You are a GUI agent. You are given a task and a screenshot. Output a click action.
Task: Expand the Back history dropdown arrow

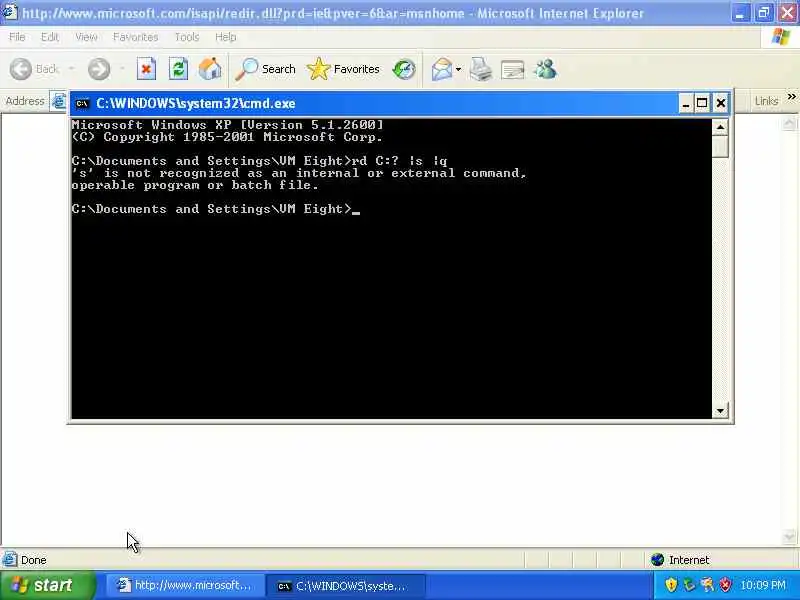point(72,68)
